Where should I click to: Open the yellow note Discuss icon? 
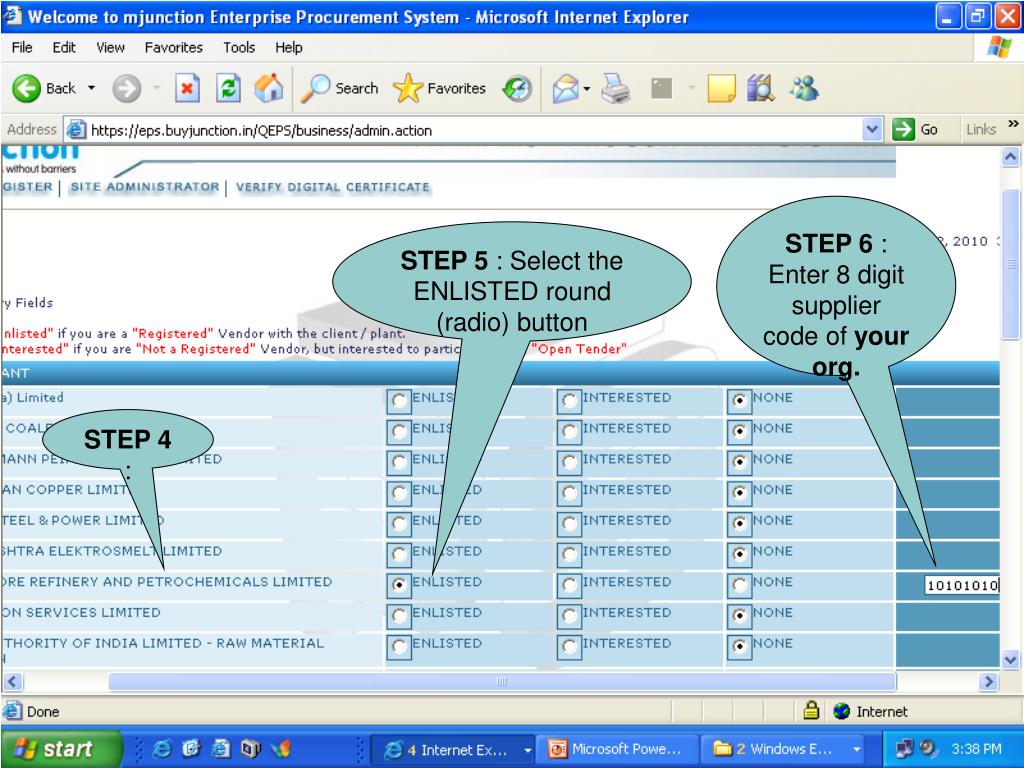pyautogui.click(x=721, y=89)
